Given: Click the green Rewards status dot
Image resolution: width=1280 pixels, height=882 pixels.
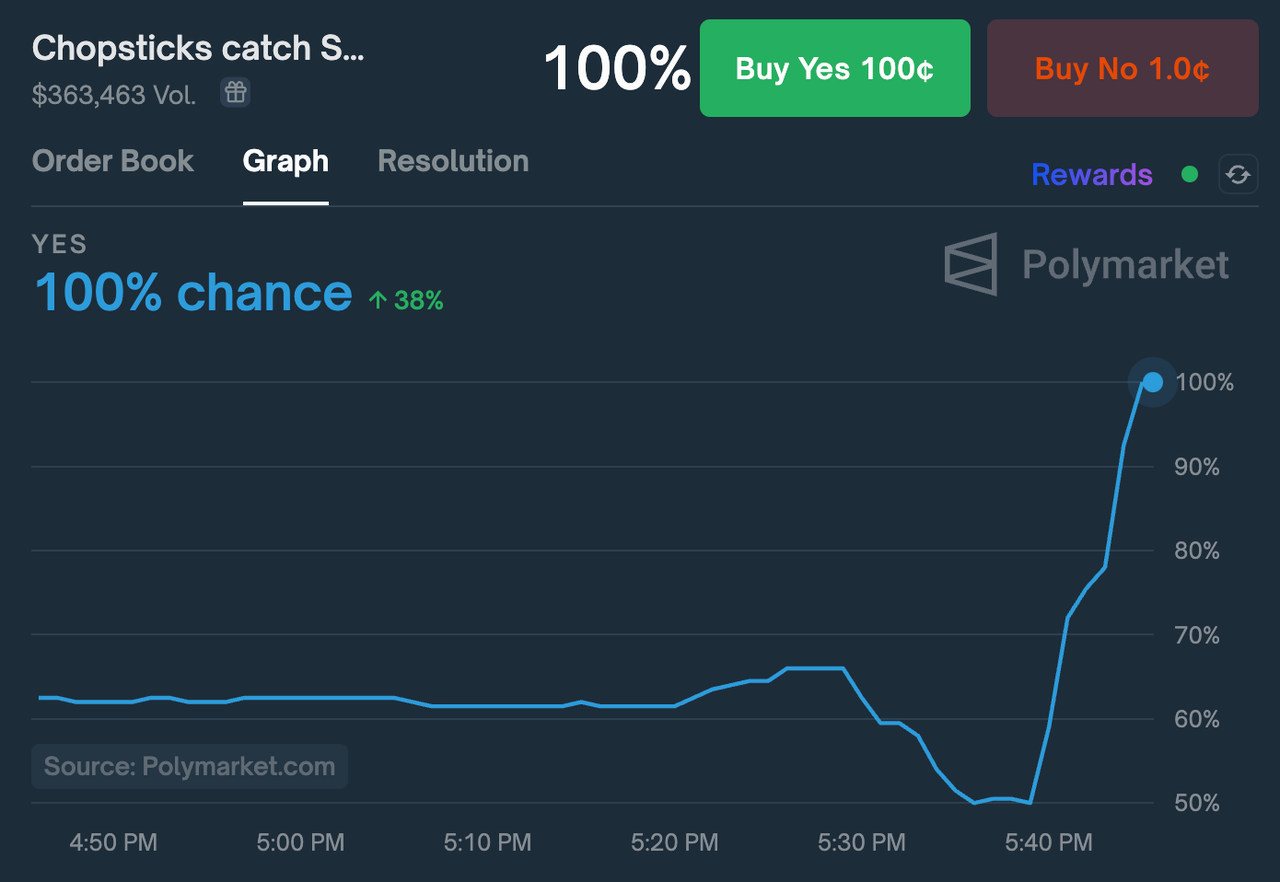Looking at the screenshot, I should [1189, 175].
